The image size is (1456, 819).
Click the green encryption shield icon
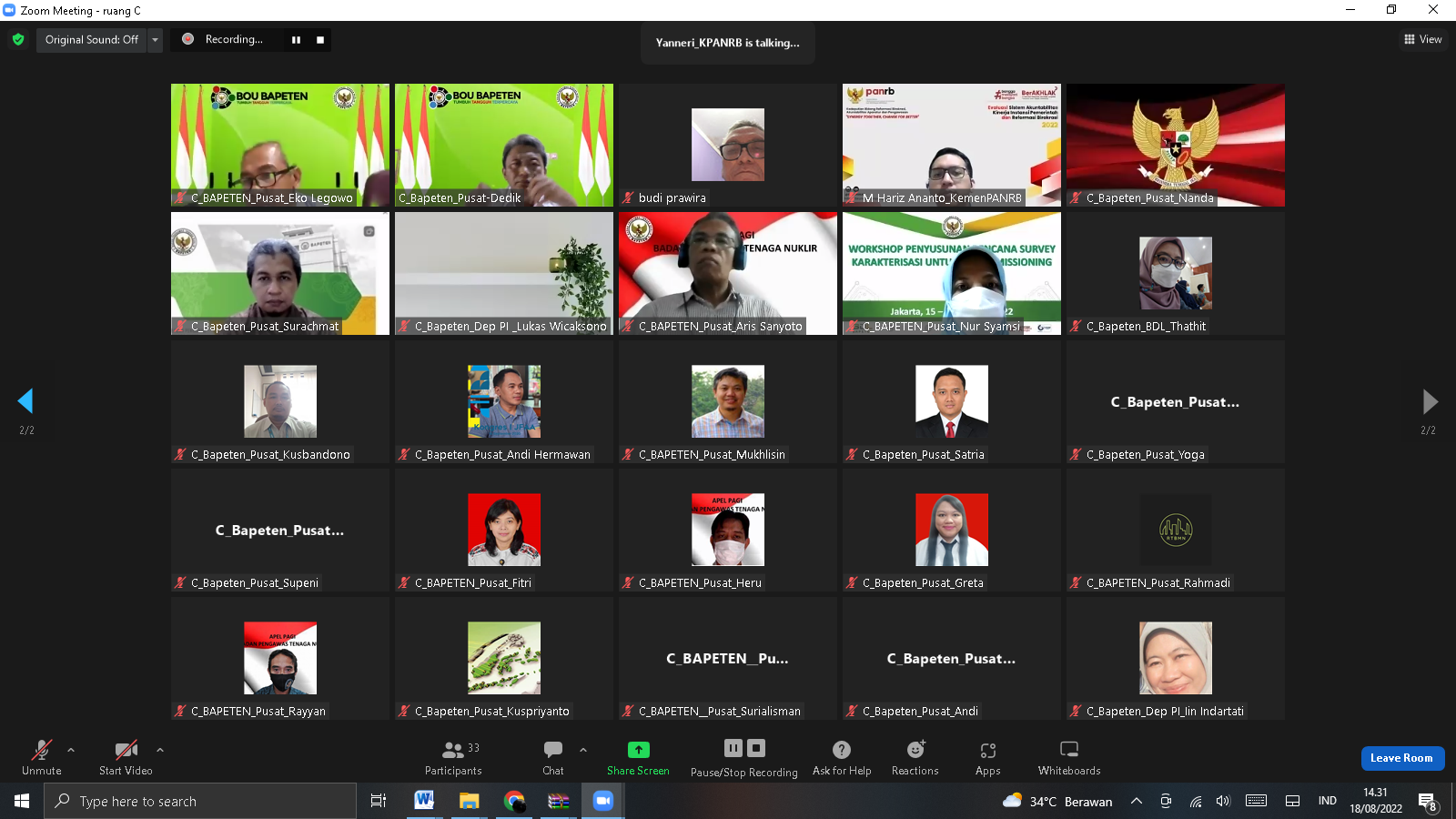point(18,40)
